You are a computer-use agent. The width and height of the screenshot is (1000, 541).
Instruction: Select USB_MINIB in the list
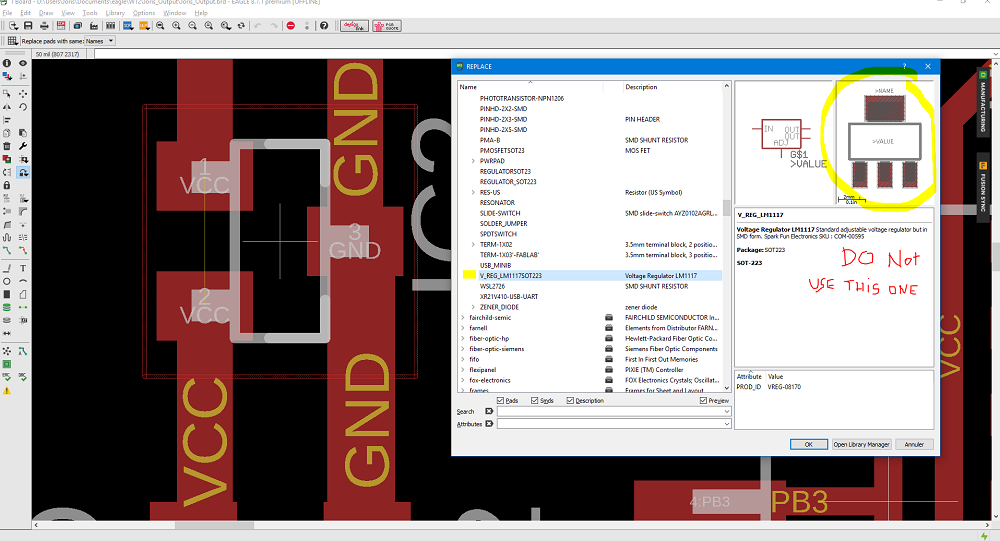click(496, 265)
